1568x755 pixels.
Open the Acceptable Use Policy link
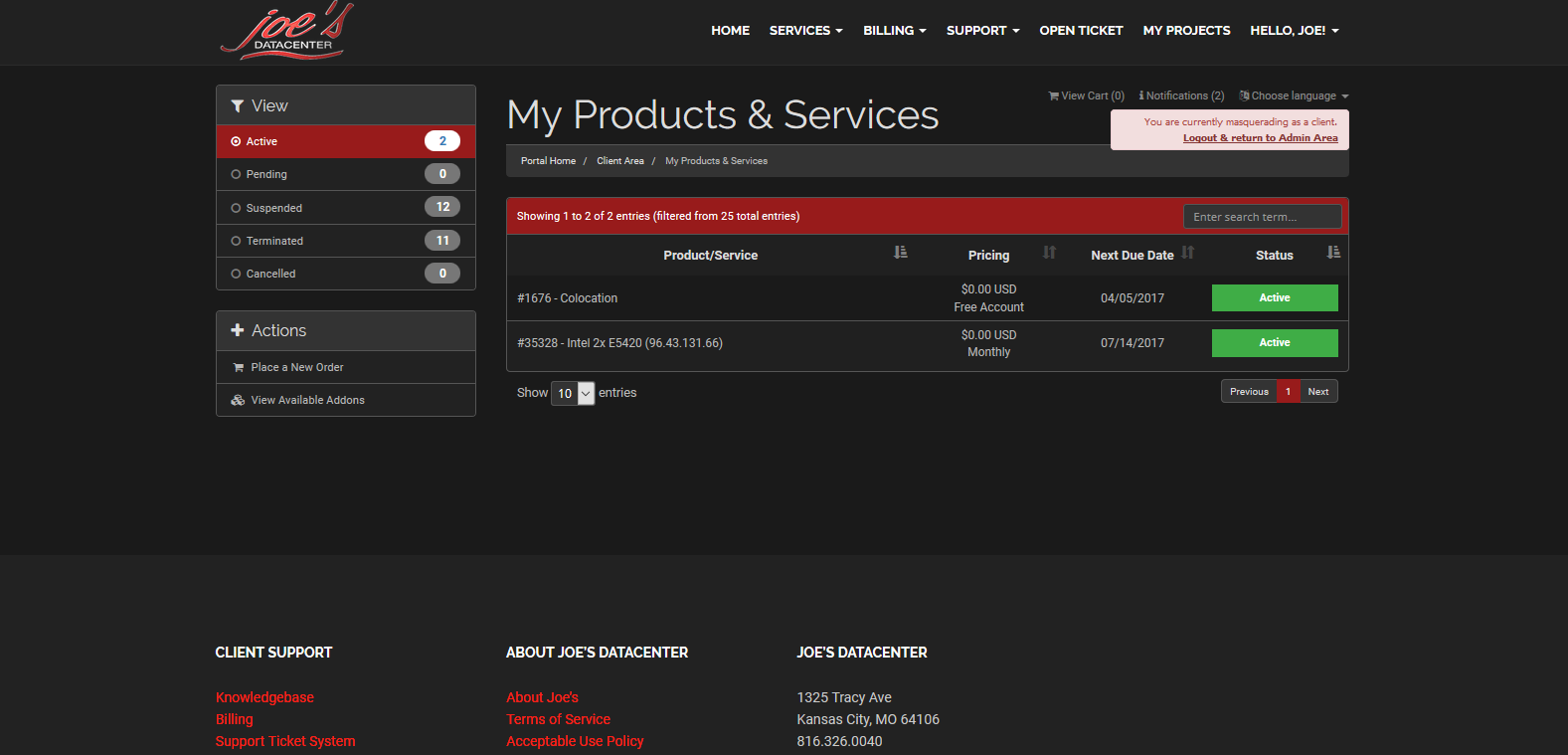(x=575, y=741)
